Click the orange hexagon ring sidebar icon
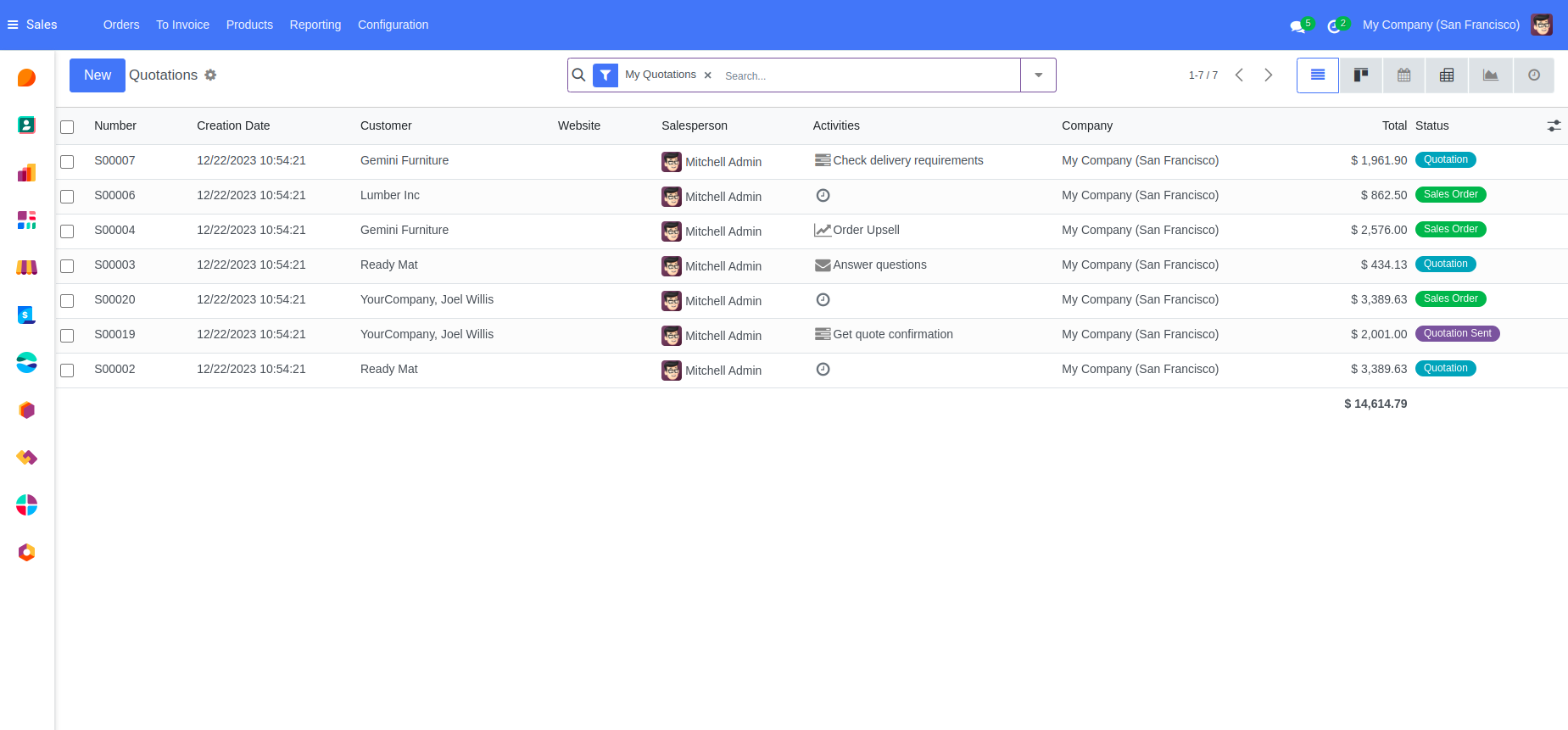 click(26, 553)
